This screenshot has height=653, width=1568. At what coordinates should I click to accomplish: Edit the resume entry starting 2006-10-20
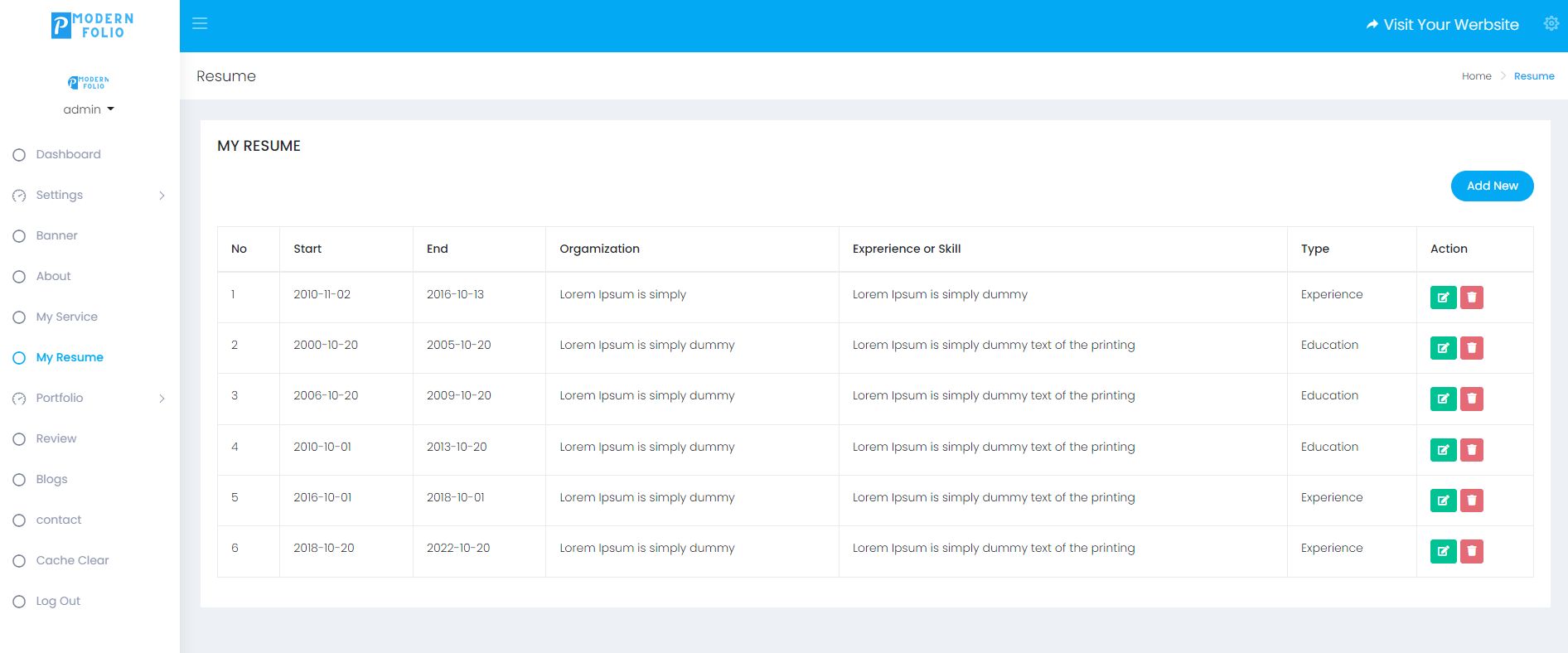[1443, 399]
